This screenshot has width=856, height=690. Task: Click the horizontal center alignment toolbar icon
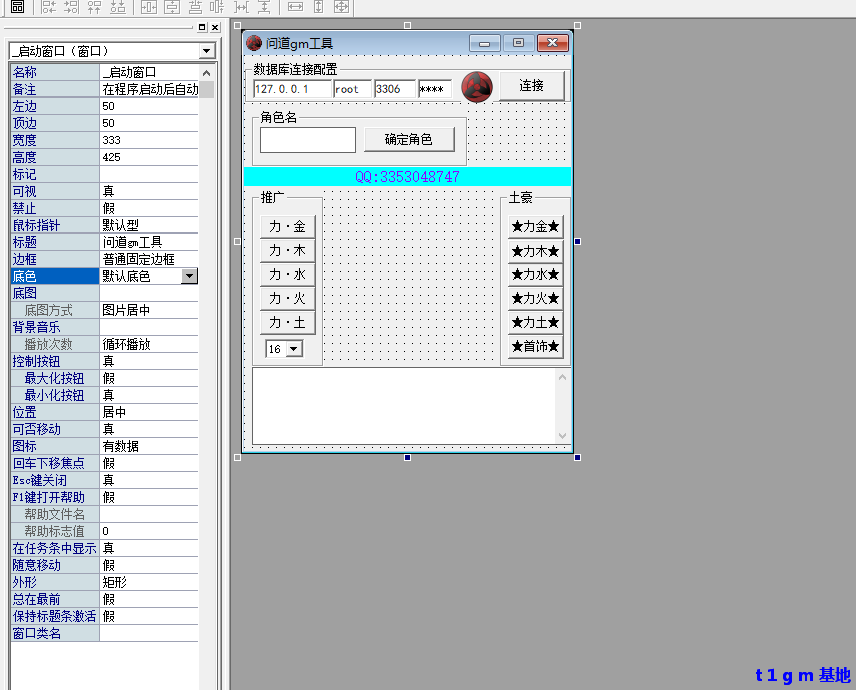point(147,8)
